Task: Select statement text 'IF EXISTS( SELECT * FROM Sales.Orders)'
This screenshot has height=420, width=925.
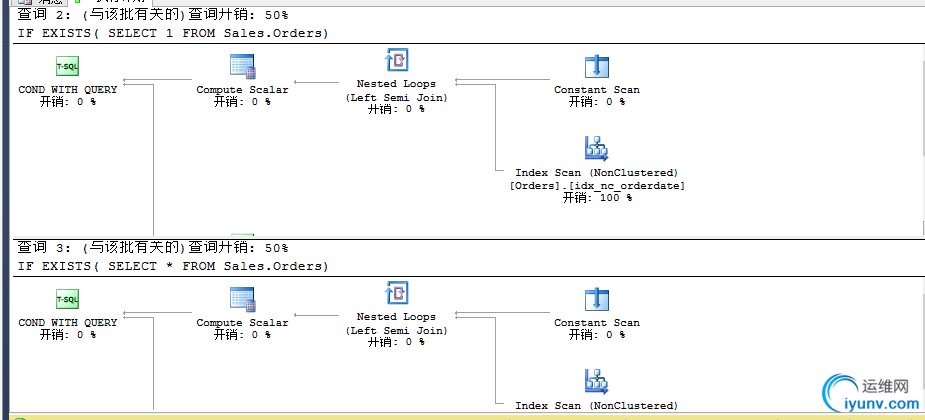Action: 173,267
